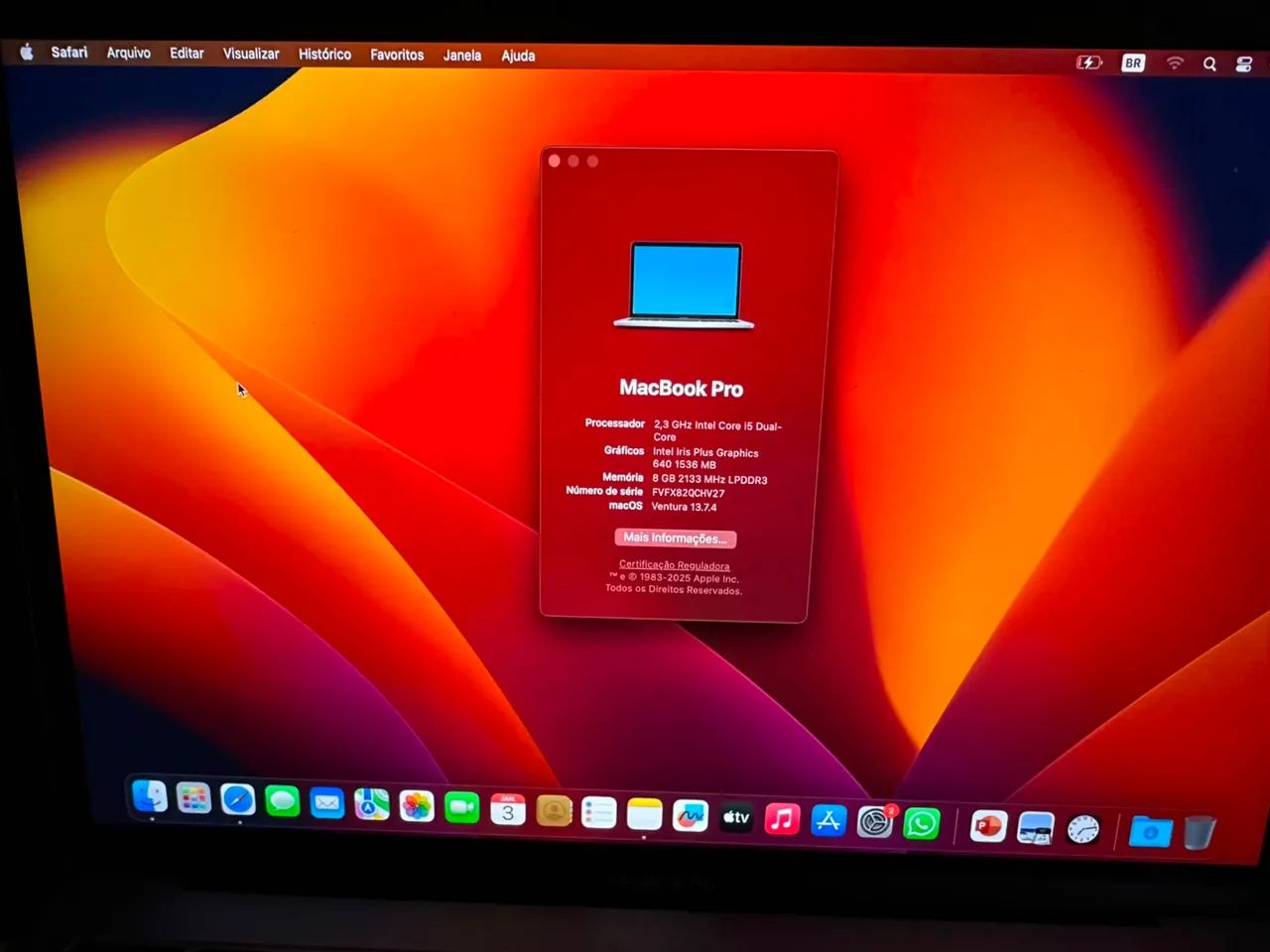The height and width of the screenshot is (952, 1270).
Task: Click the Mais Informações button
Action: 675,537
